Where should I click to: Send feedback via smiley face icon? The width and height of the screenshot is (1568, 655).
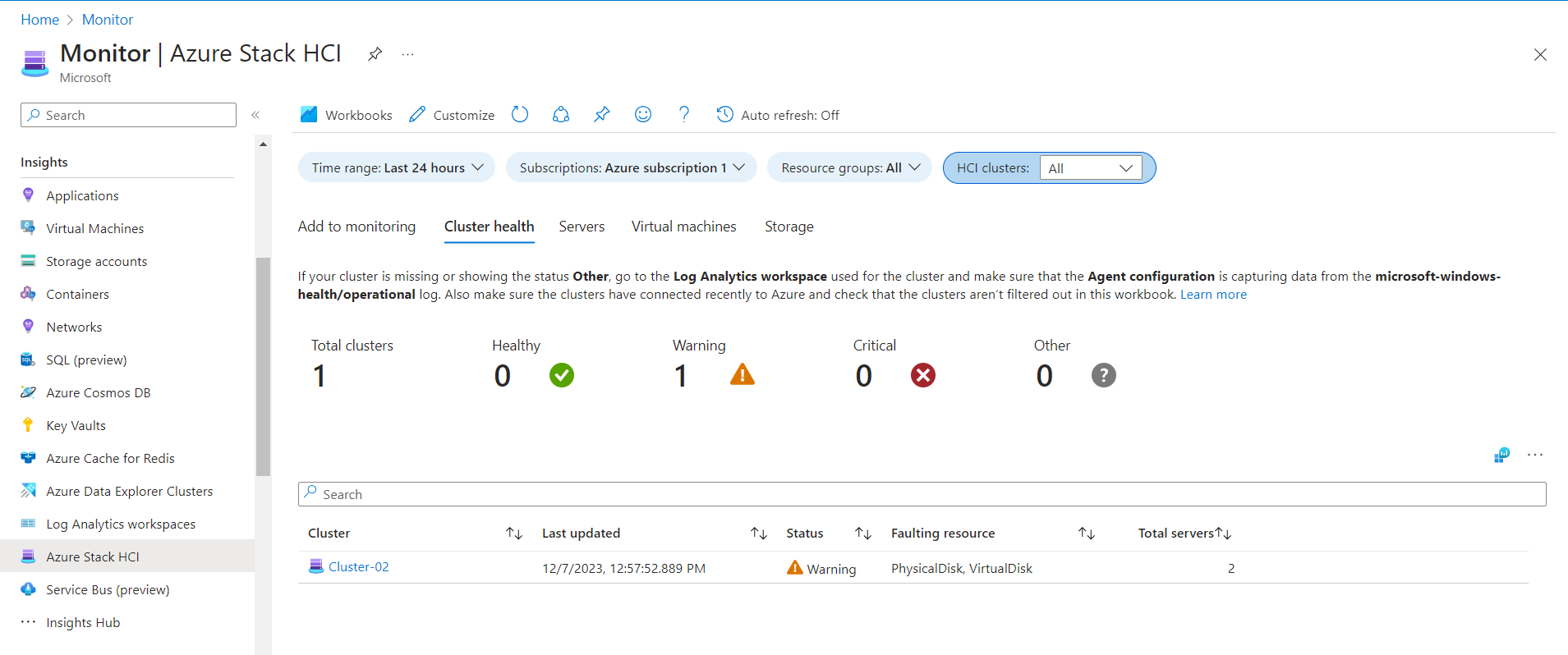coord(643,115)
